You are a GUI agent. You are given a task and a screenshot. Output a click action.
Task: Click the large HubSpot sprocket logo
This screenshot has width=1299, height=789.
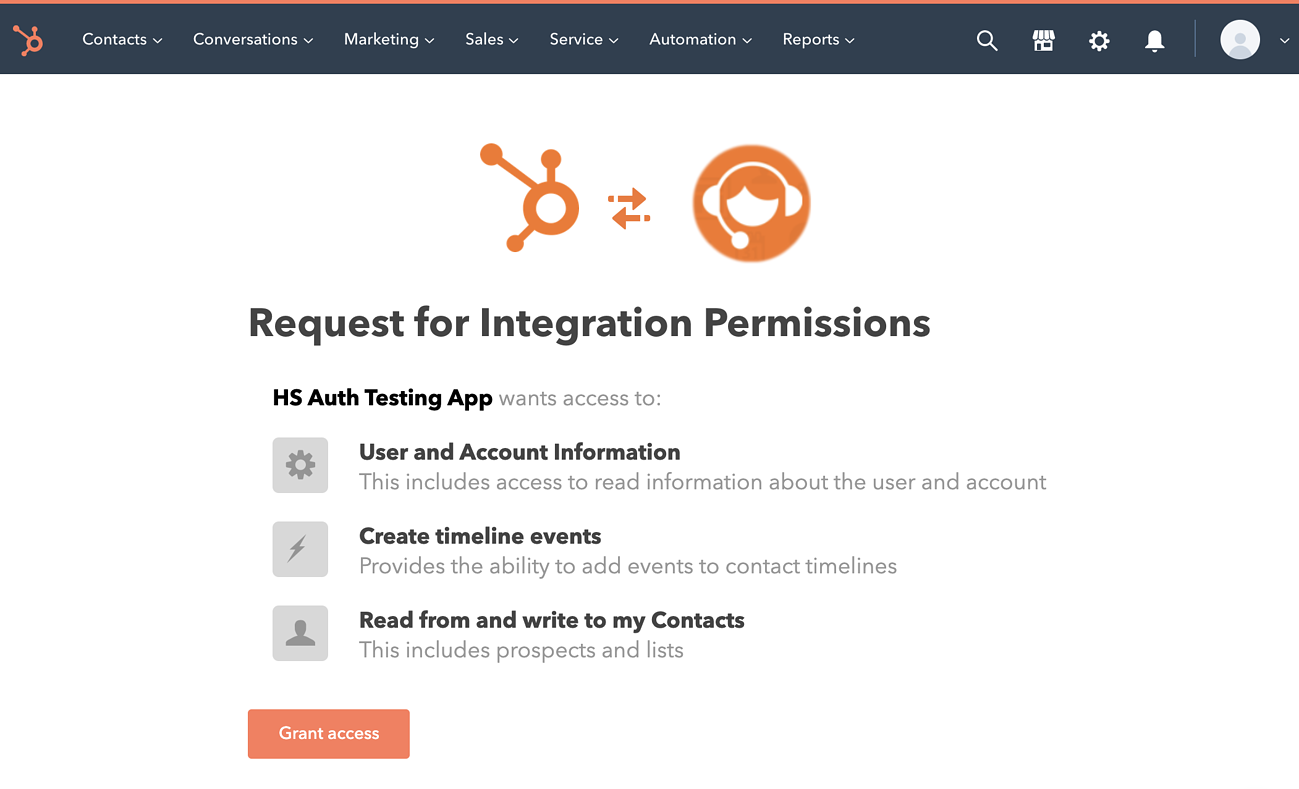click(x=530, y=197)
